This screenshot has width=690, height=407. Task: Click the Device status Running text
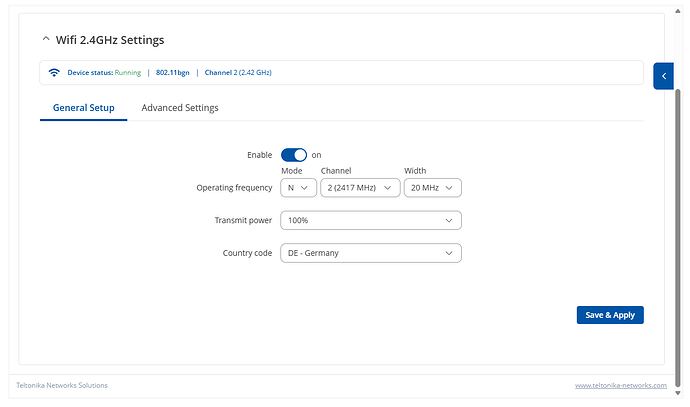(x=104, y=73)
